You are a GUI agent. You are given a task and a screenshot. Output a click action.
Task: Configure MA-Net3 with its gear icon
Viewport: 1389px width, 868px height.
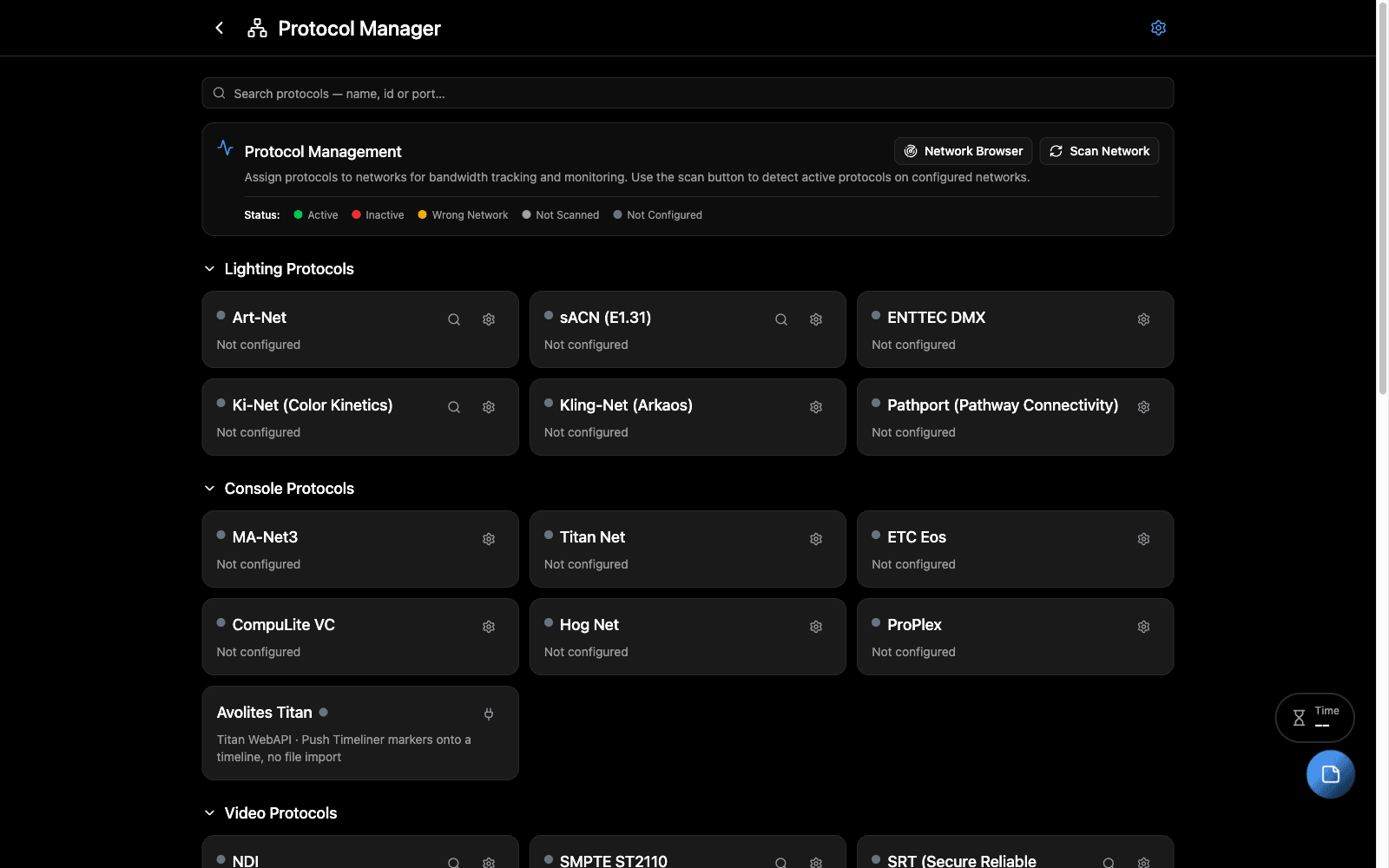(489, 539)
